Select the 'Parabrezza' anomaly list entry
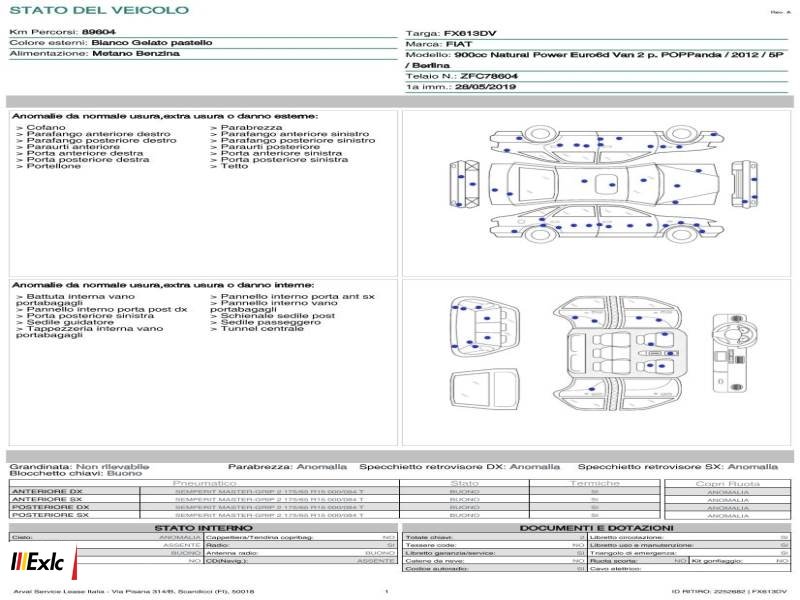 click(246, 127)
